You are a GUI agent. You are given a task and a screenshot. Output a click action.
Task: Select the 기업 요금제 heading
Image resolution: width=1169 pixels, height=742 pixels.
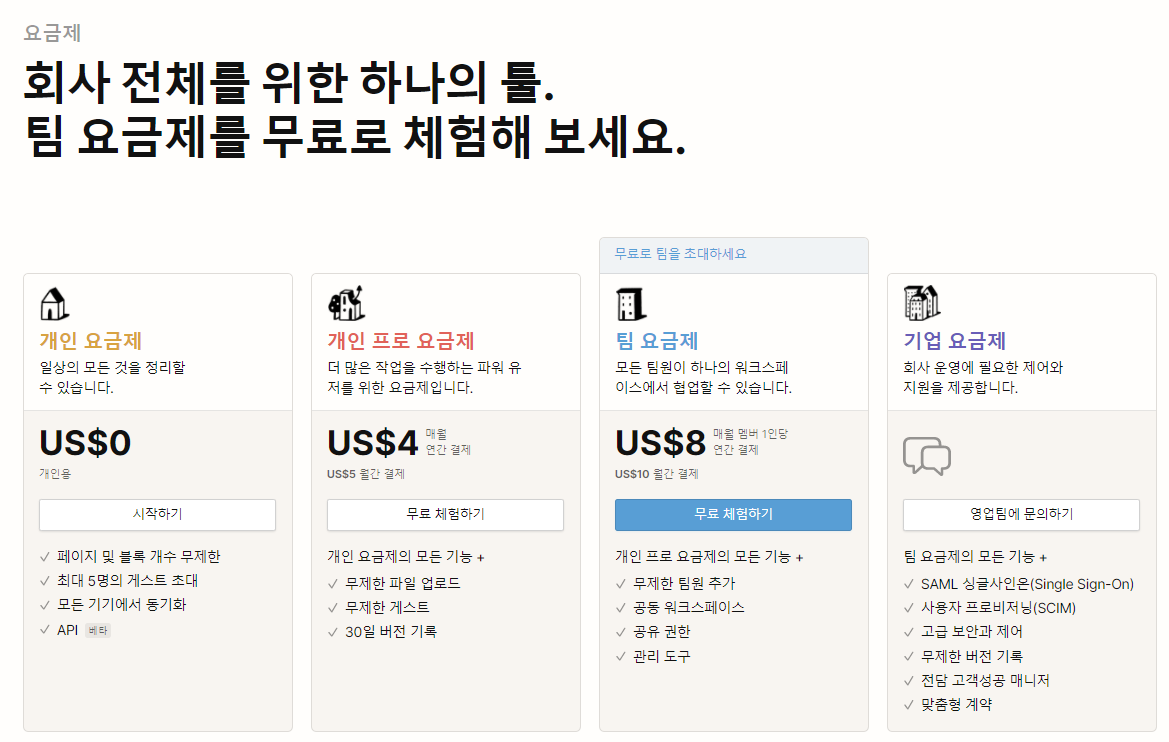click(x=952, y=339)
